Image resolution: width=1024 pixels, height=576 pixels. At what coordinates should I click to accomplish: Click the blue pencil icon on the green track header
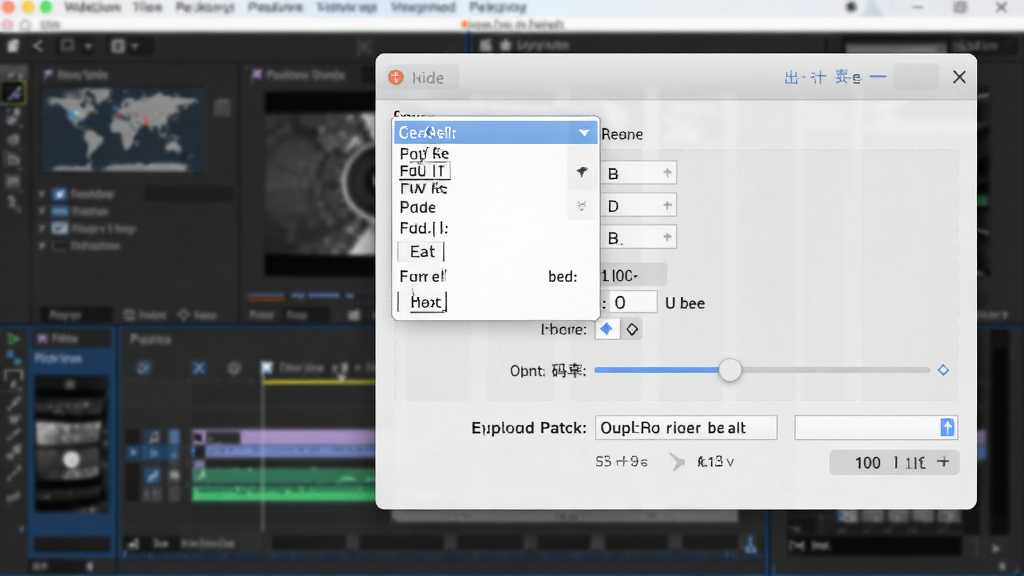pos(153,476)
